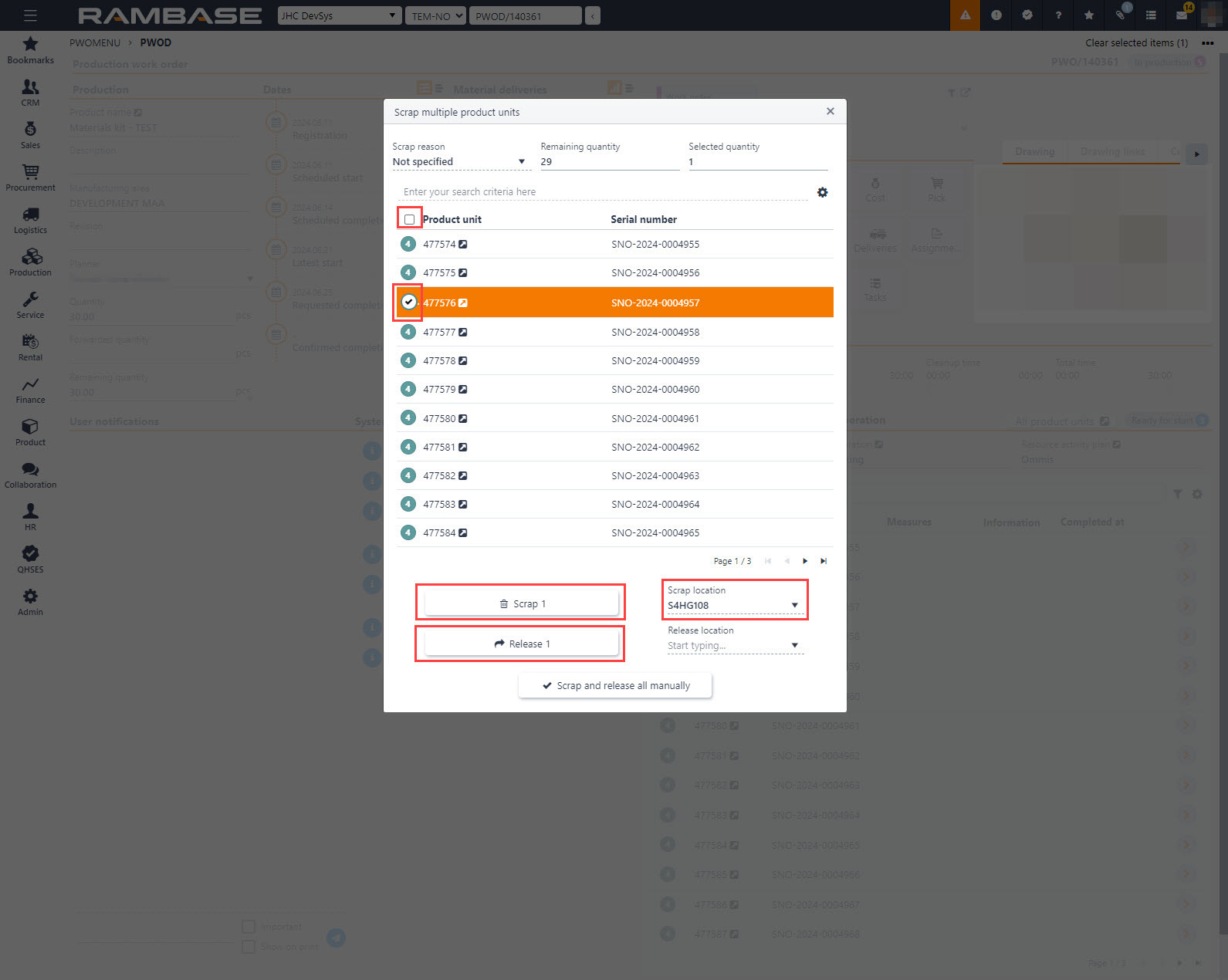Click the PWOMENU breadcrumb
The image size is (1228, 980).
coord(95,42)
